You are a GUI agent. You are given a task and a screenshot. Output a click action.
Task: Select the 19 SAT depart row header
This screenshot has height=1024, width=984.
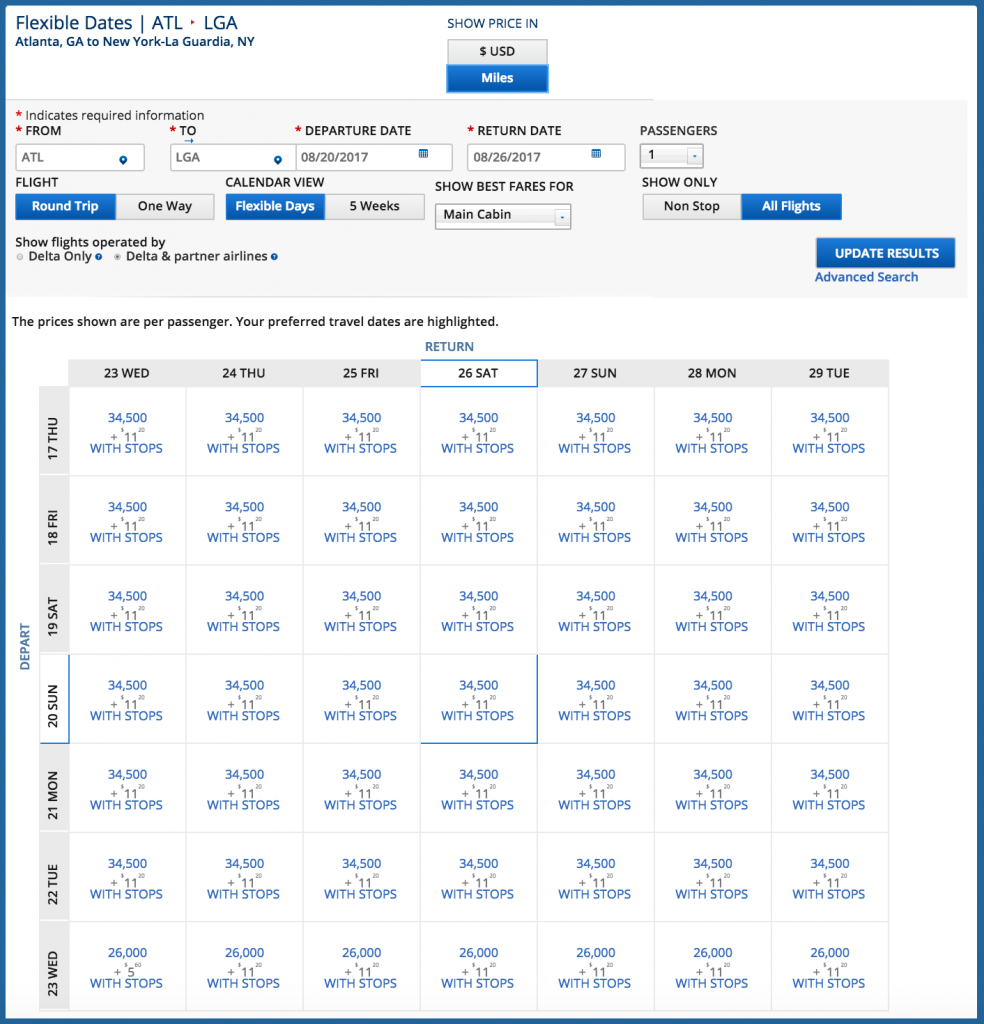[54, 609]
